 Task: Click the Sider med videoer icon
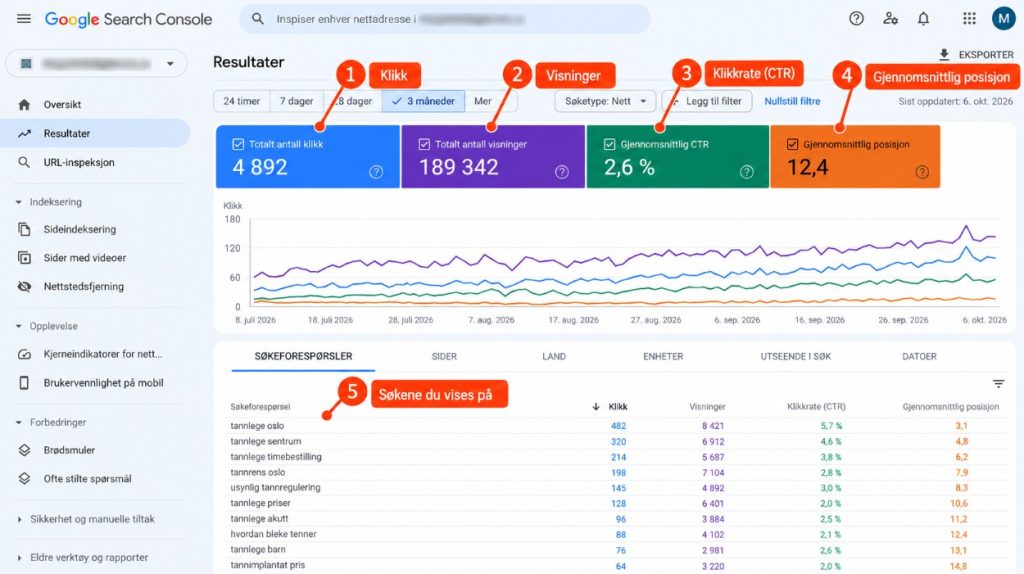point(24,258)
